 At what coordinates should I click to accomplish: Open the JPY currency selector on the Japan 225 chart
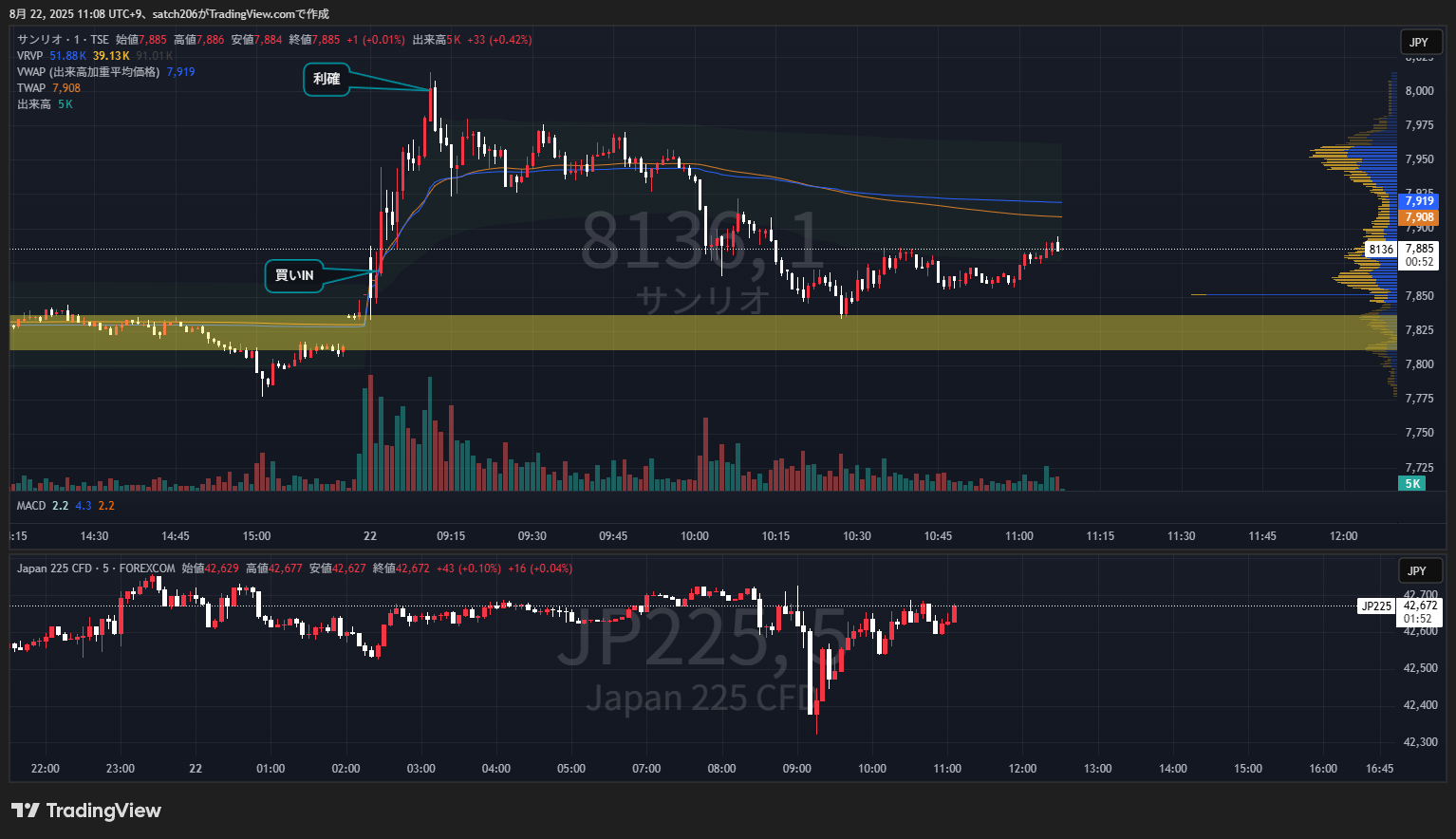click(x=1418, y=570)
